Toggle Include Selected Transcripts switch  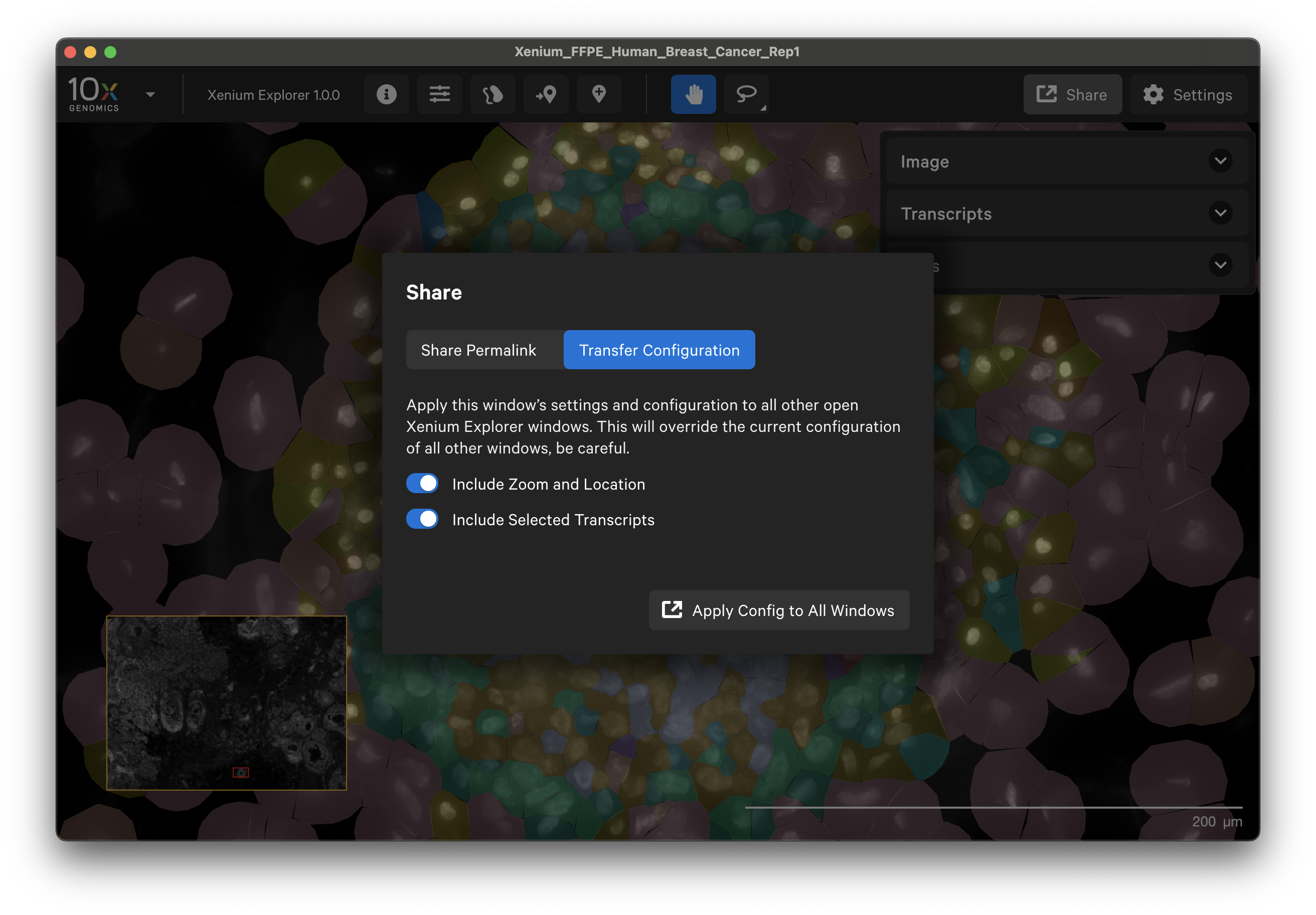click(x=422, y=519)
